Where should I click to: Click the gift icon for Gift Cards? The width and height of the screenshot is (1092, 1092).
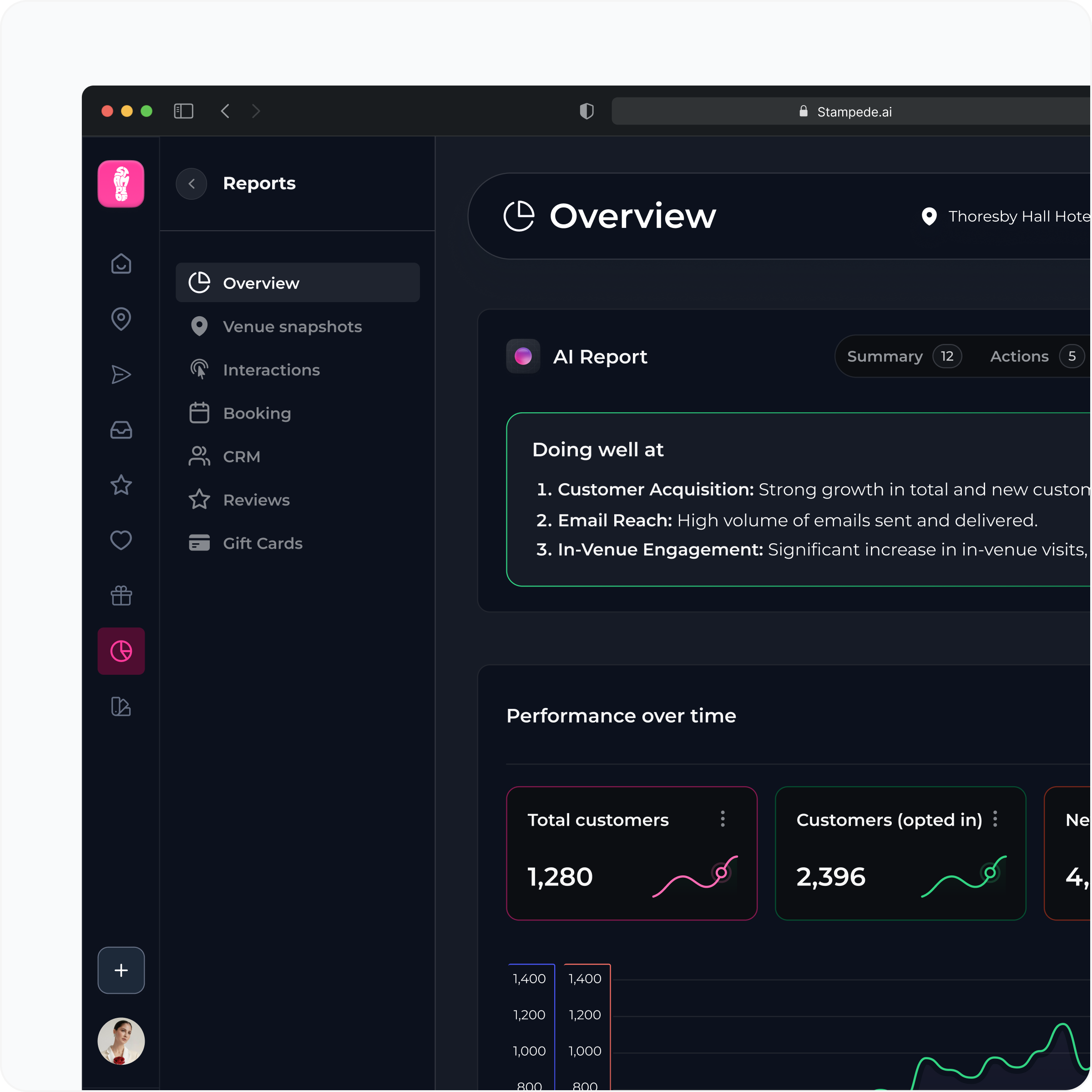tap(121, 595)
